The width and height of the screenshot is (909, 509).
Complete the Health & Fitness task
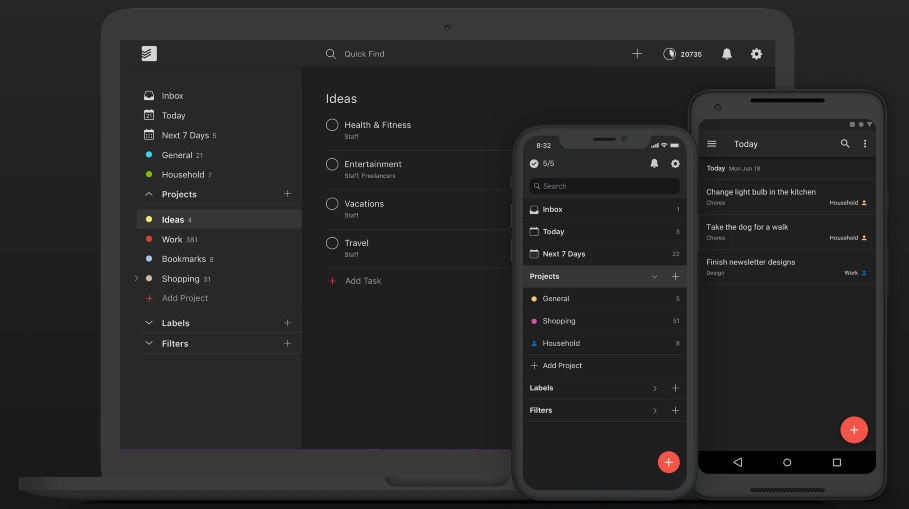pyautogui.click(x=332, y=125)
